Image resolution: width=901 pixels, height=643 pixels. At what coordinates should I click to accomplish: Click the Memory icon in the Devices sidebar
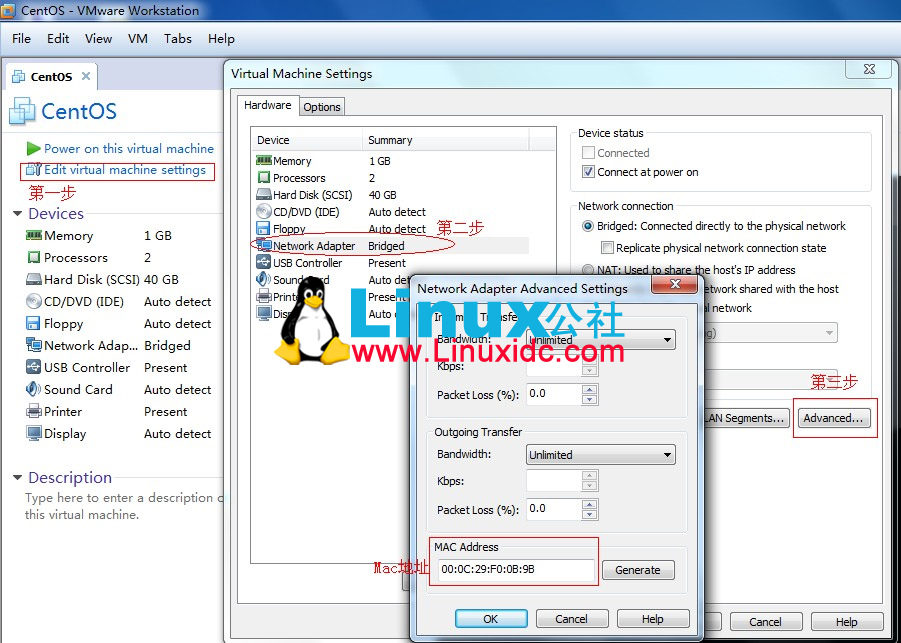click(x=34, y=235)
